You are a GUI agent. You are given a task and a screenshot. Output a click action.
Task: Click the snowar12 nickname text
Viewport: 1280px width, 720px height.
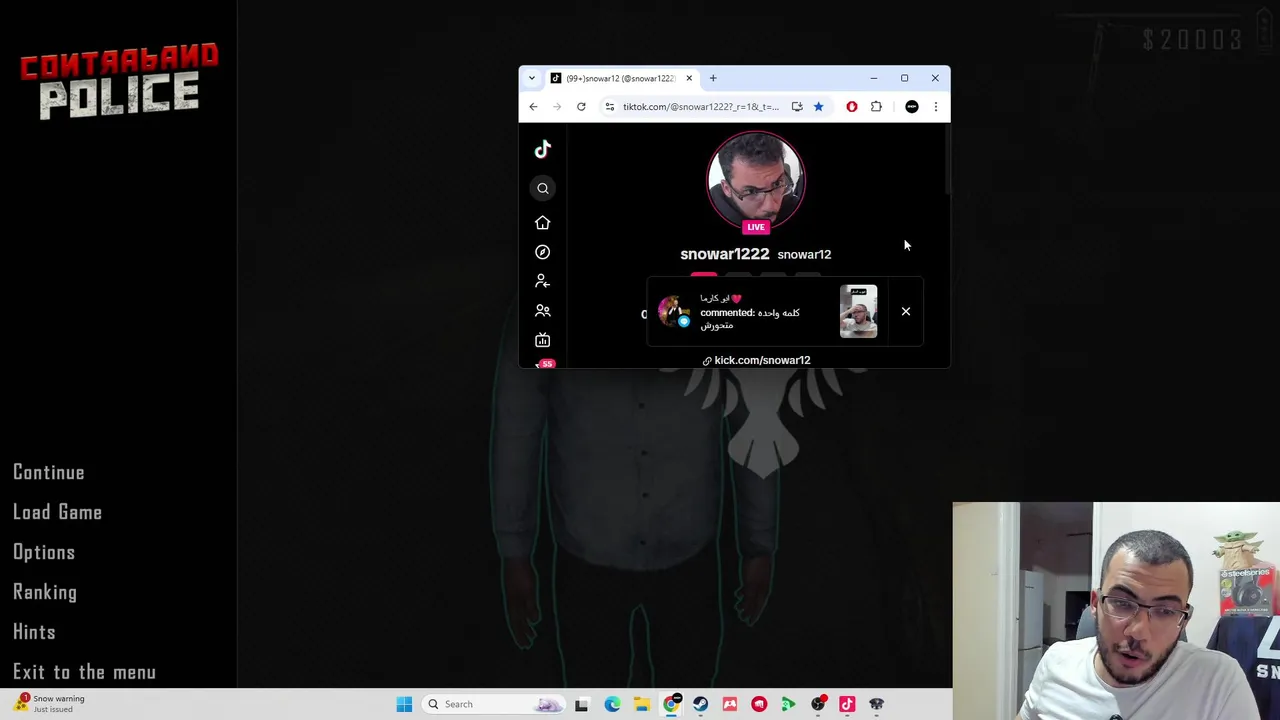coord(804,254)
